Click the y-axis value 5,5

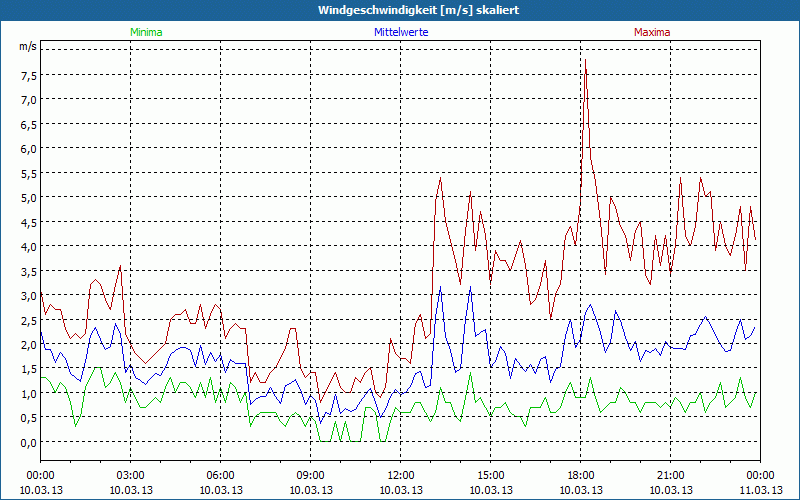coord(29,173)
